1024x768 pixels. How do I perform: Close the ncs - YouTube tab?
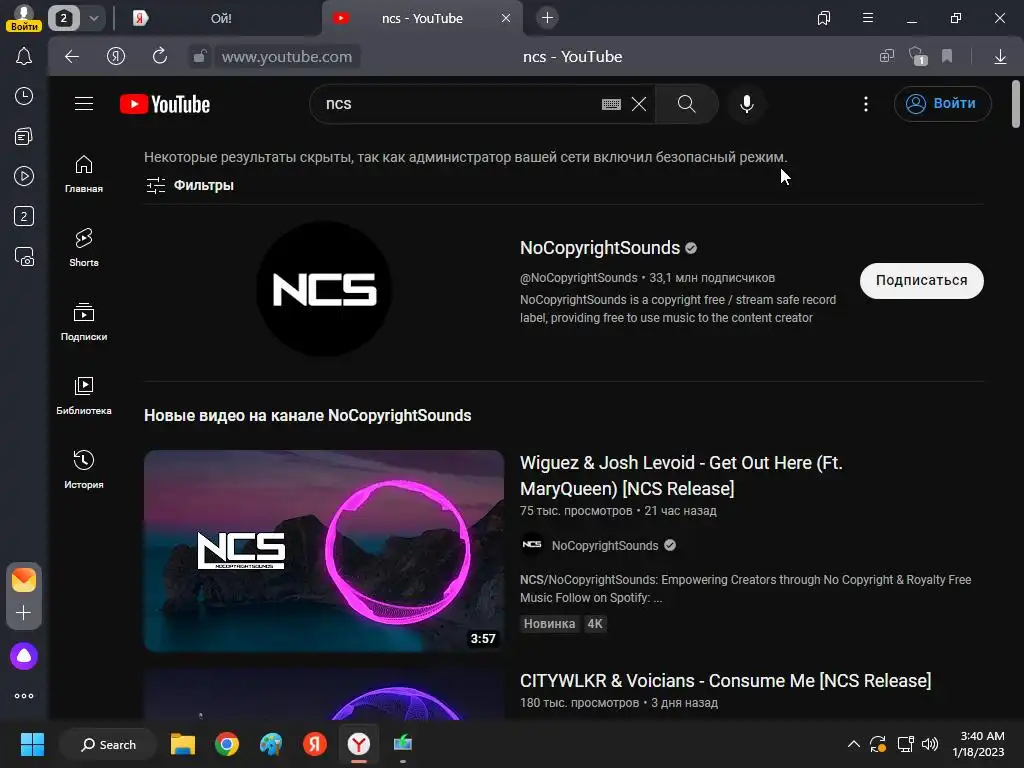pos(505,18)
